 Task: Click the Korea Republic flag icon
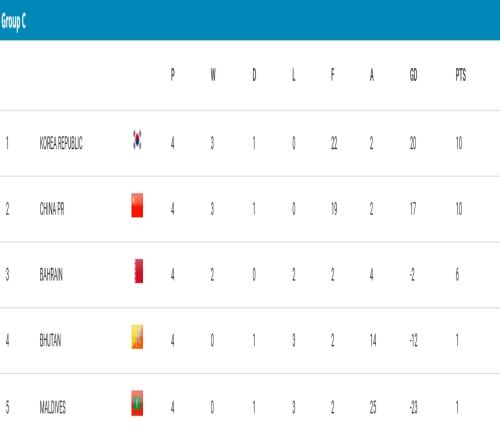click(137, 139)
